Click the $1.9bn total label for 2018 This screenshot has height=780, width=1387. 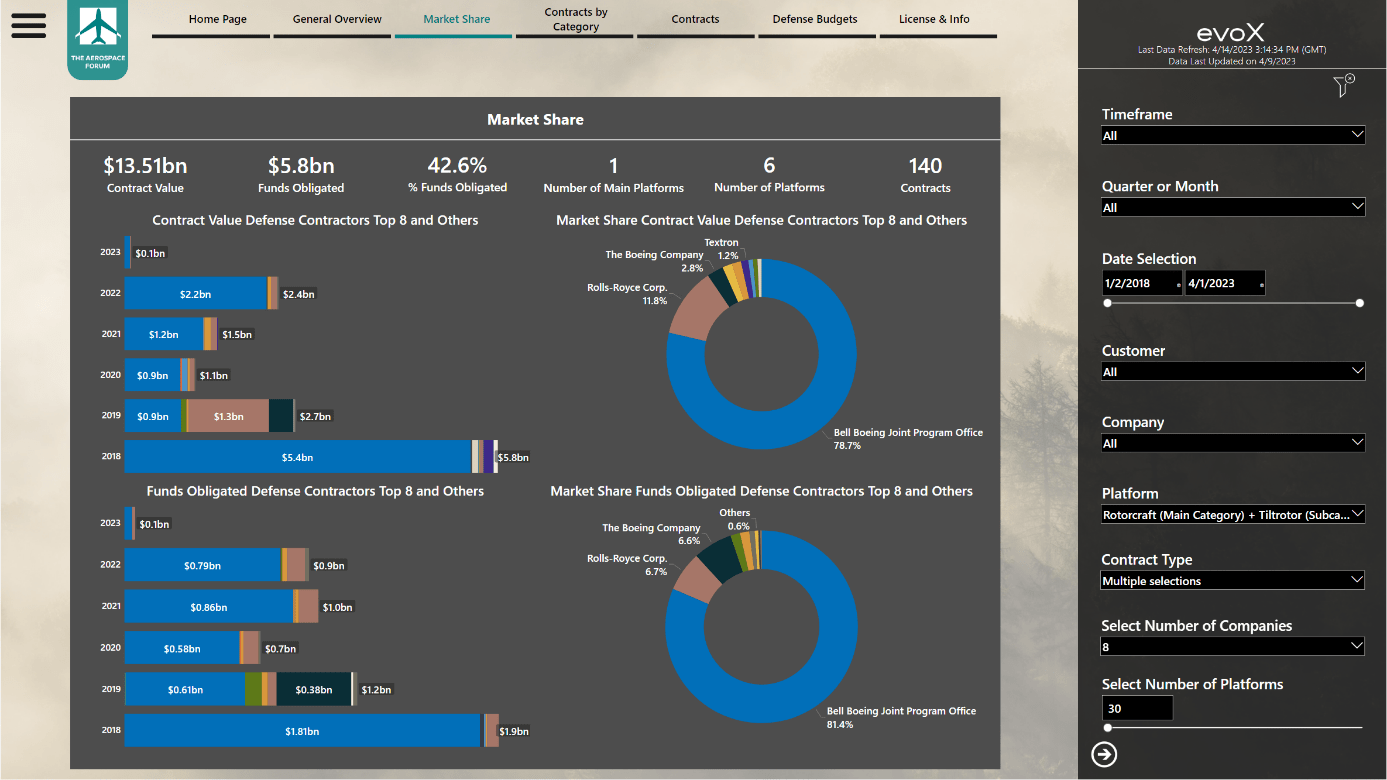pos(514,731)
